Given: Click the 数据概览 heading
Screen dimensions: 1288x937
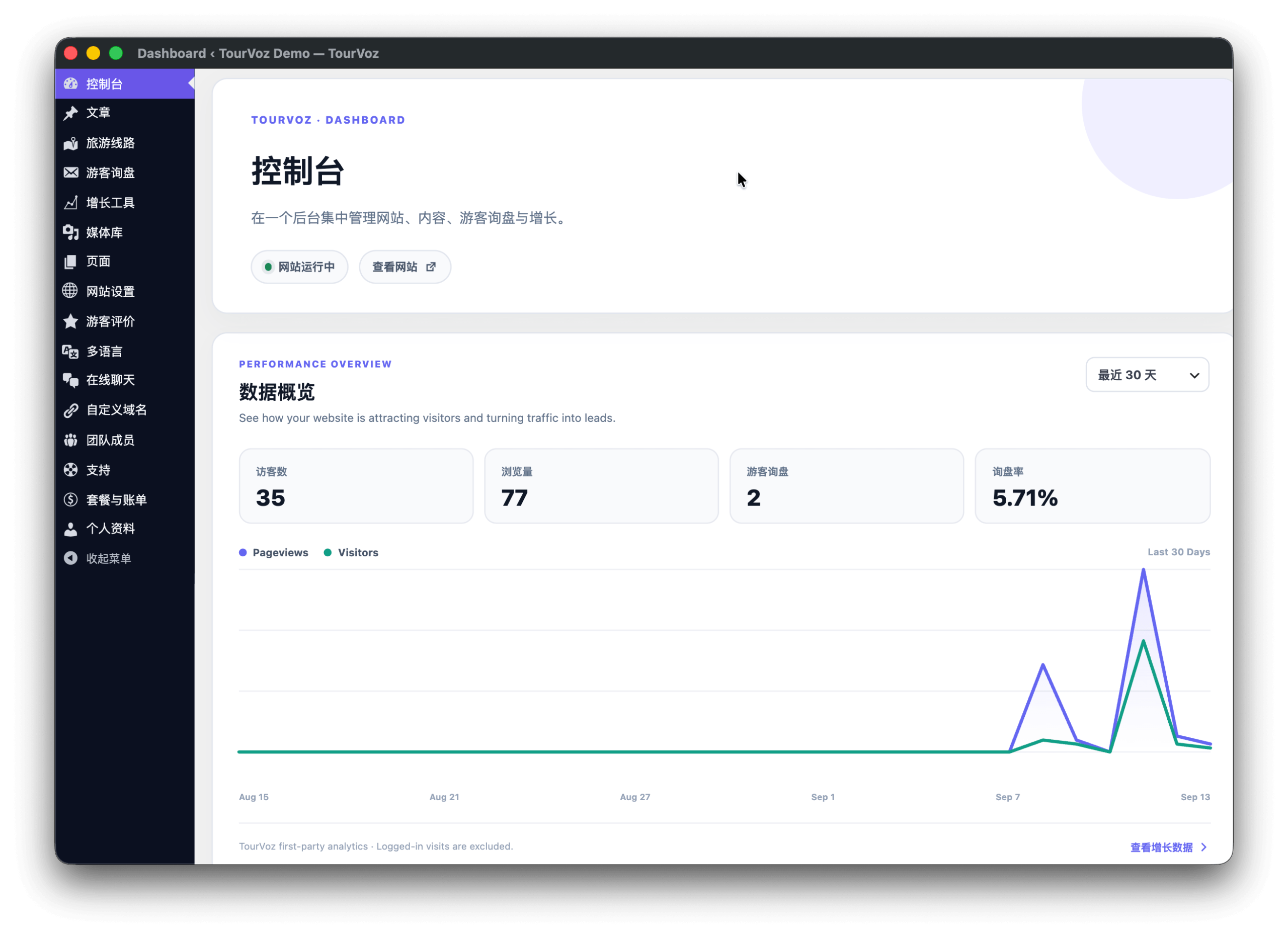Looking at the screenshot, I should tap(277, 392).
